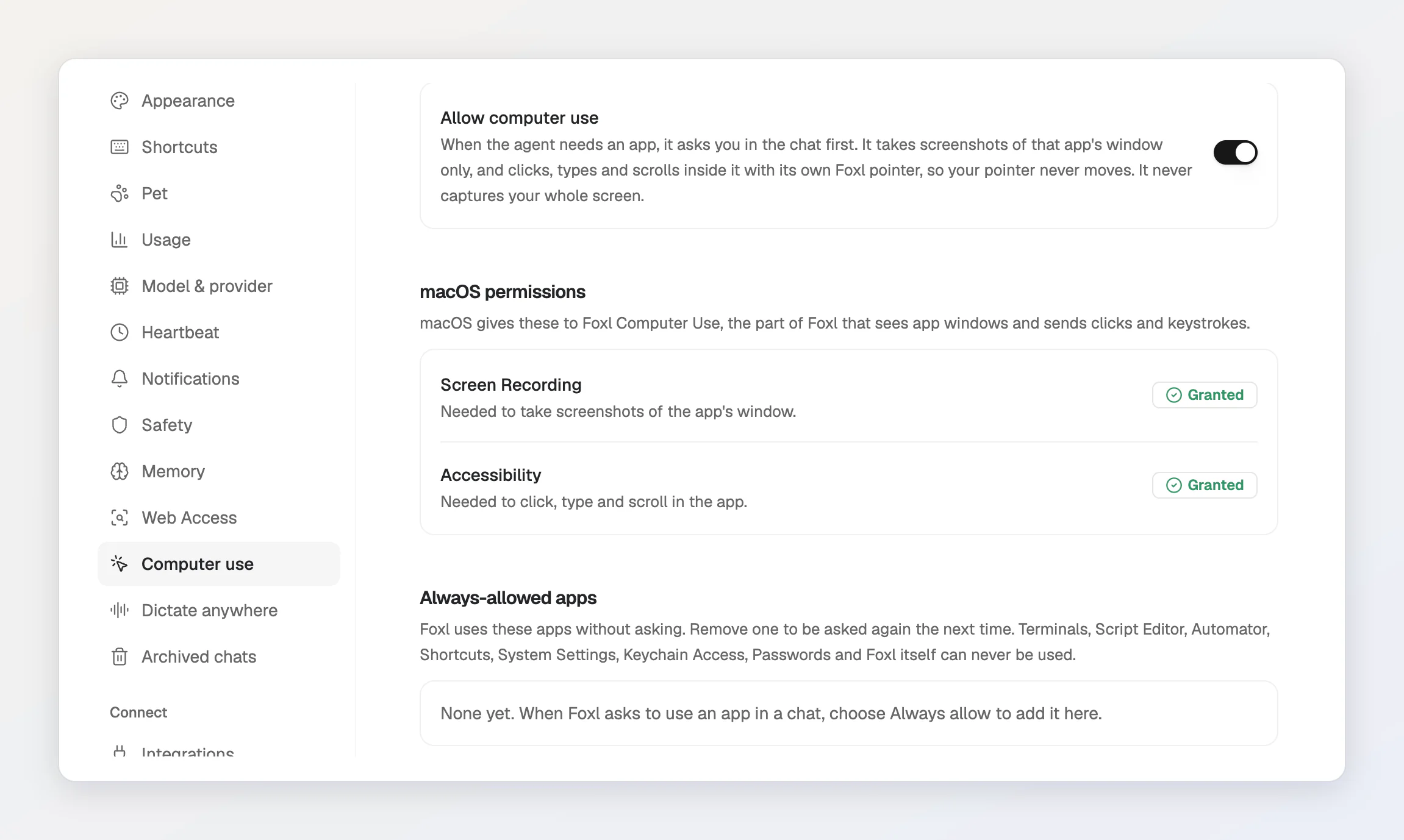Click the Web Access scan icon
The image size is (1404, 840).
click(x=120, y=518)
